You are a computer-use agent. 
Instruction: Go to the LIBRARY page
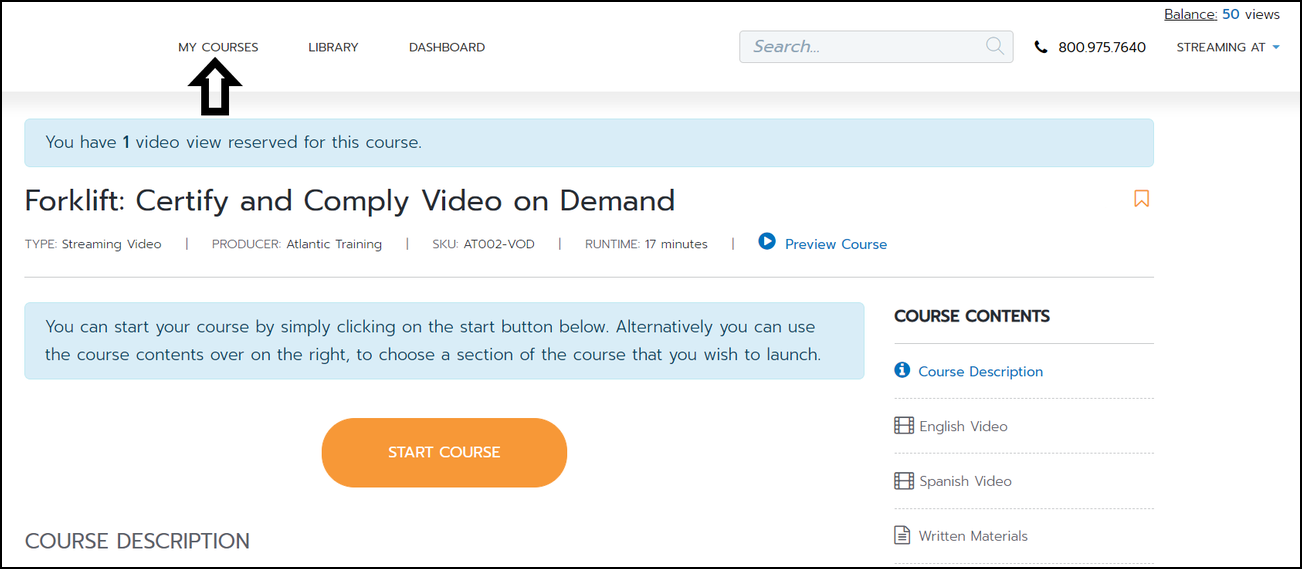pyautogui.click(x=333, y=47)
